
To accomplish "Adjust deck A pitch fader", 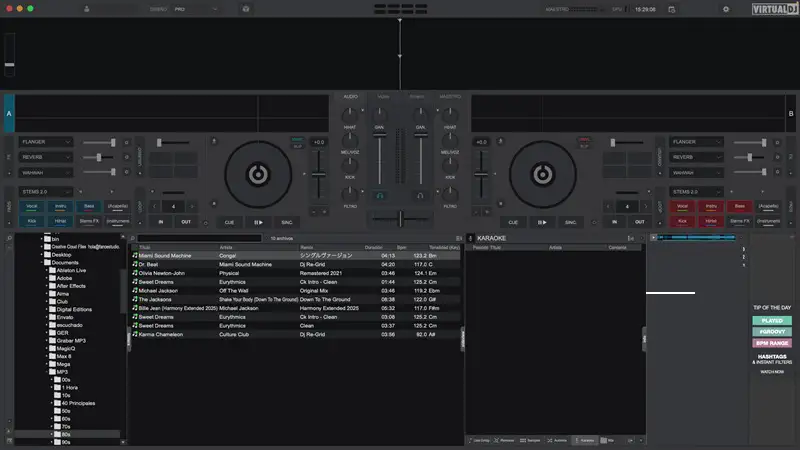I will tap(319, 174).
